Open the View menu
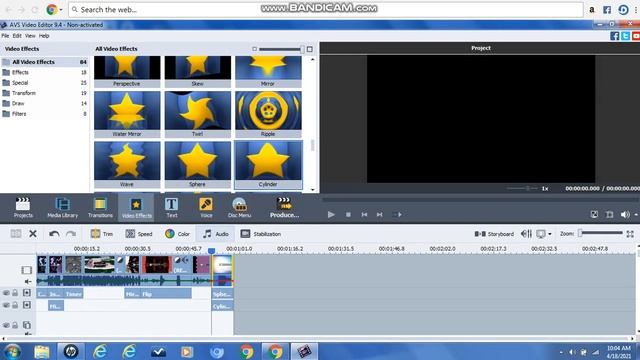Viewport: 640px width, 360px height. coord(30,36)
